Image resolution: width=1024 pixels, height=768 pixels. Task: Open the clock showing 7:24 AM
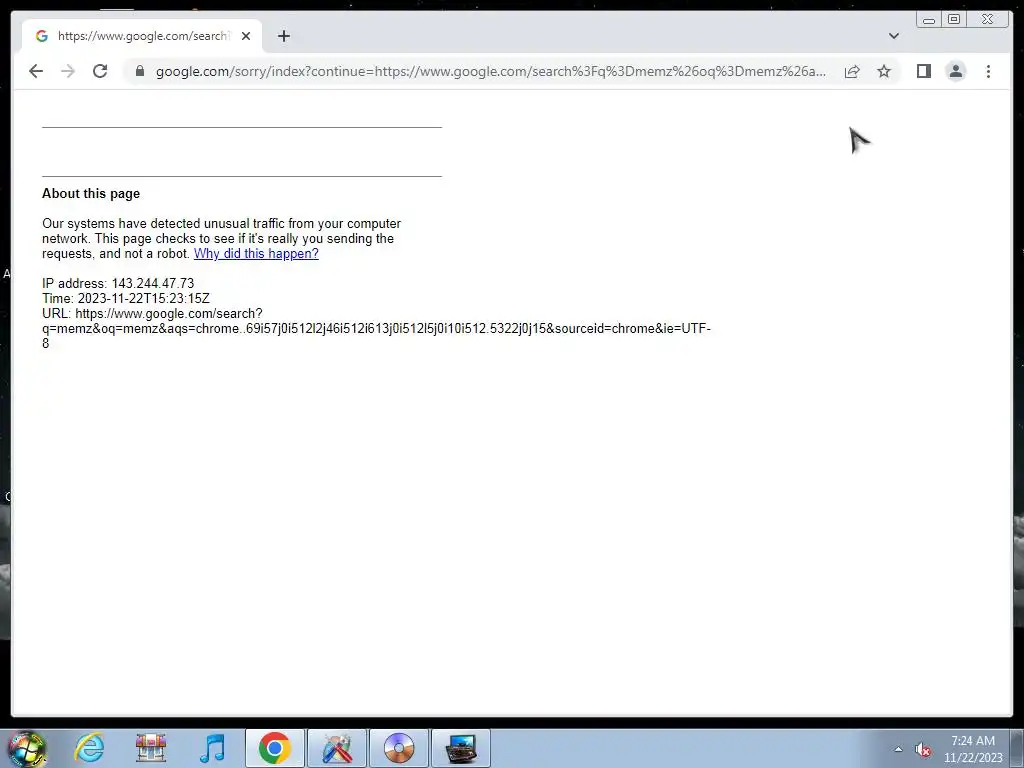tap(972, 748)
